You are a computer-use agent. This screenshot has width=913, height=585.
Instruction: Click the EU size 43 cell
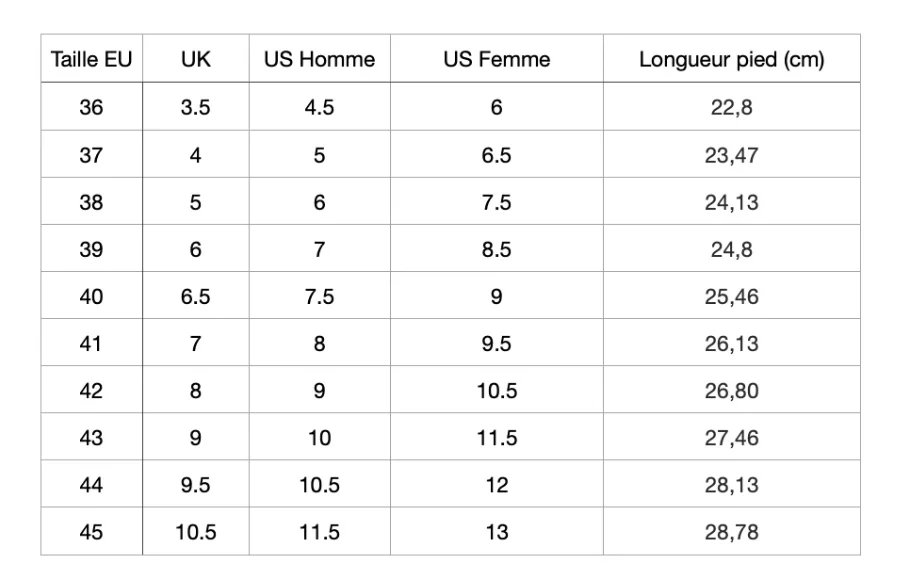pyautogui.click(x=91, y=437)
